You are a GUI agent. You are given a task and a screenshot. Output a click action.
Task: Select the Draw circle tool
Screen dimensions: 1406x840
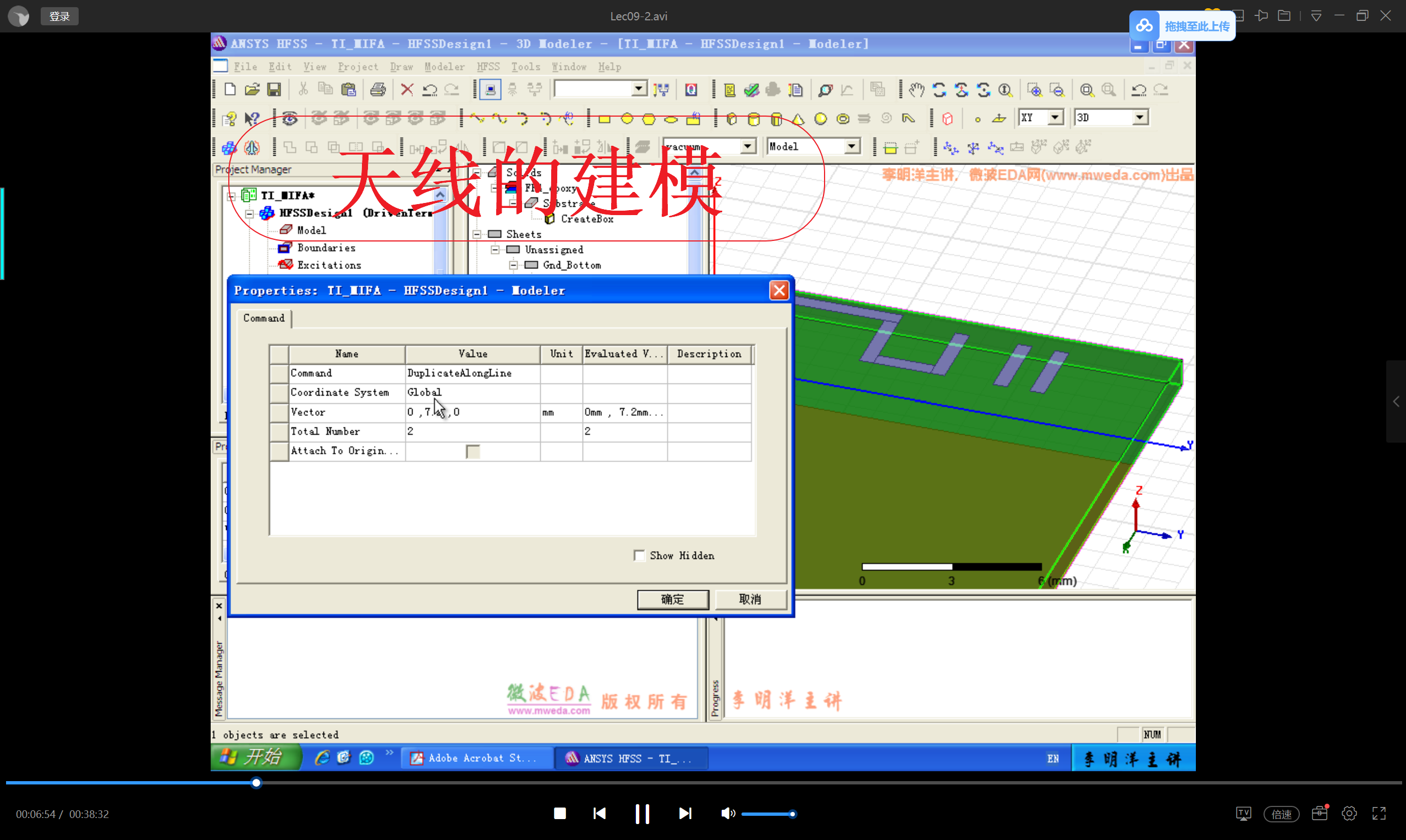627,119
